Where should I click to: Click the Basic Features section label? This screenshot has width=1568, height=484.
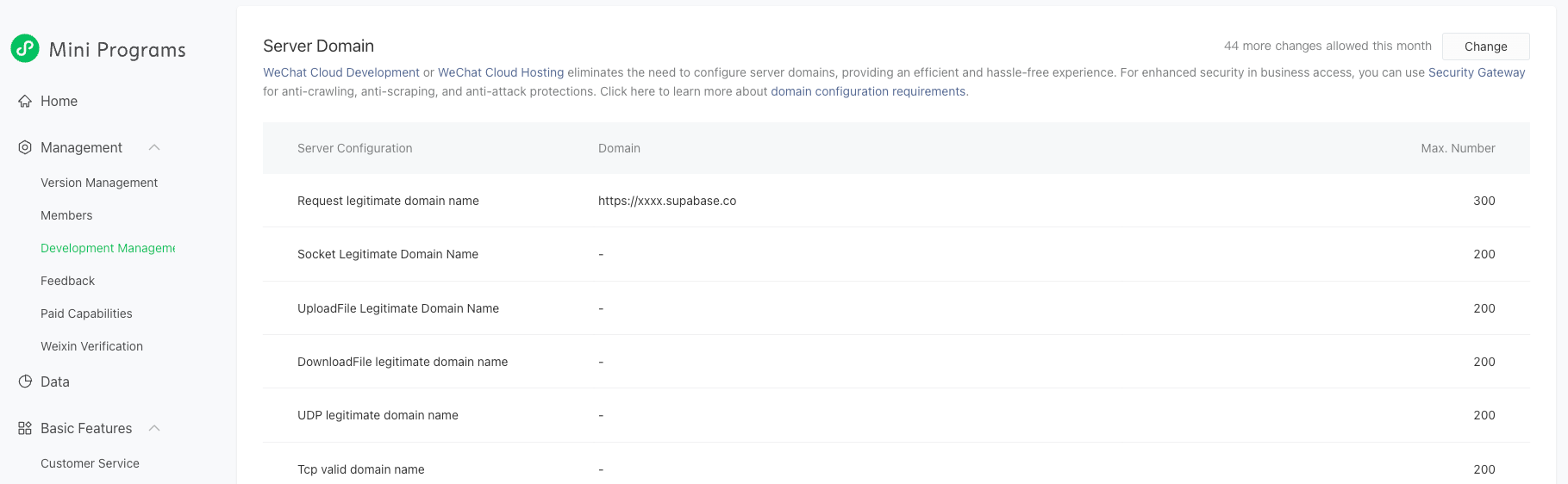point(86,428)
